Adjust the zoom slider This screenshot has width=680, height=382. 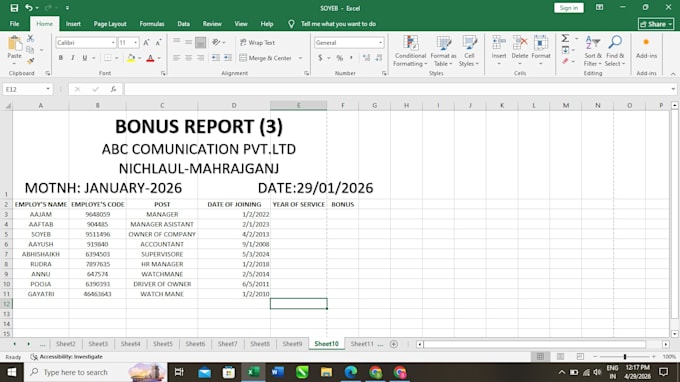[624, 357]
